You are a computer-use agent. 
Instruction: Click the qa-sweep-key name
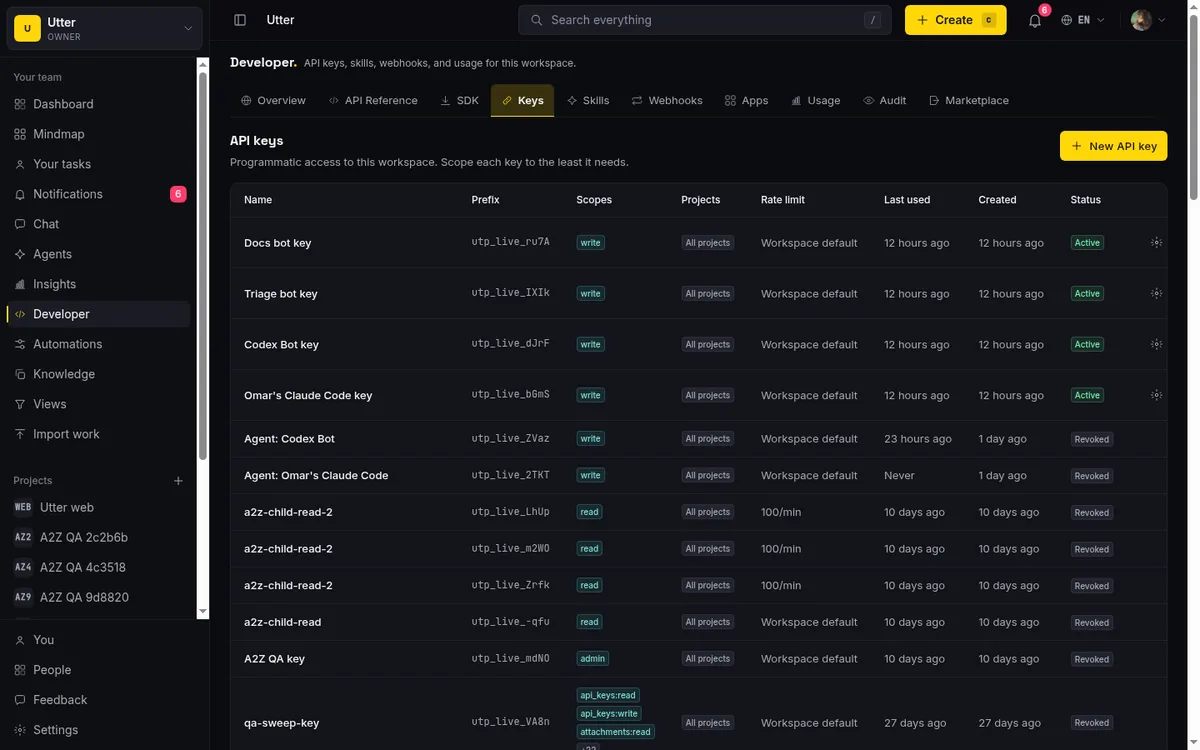(x=281, y=723)
